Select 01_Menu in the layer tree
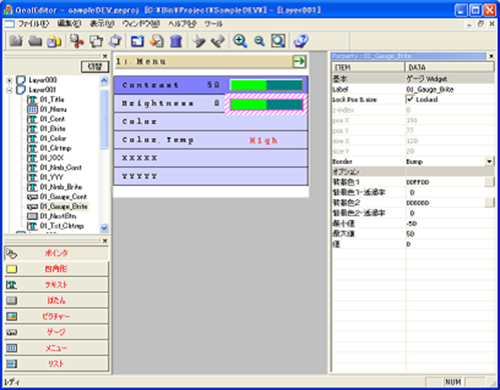 tap(53, 109)
